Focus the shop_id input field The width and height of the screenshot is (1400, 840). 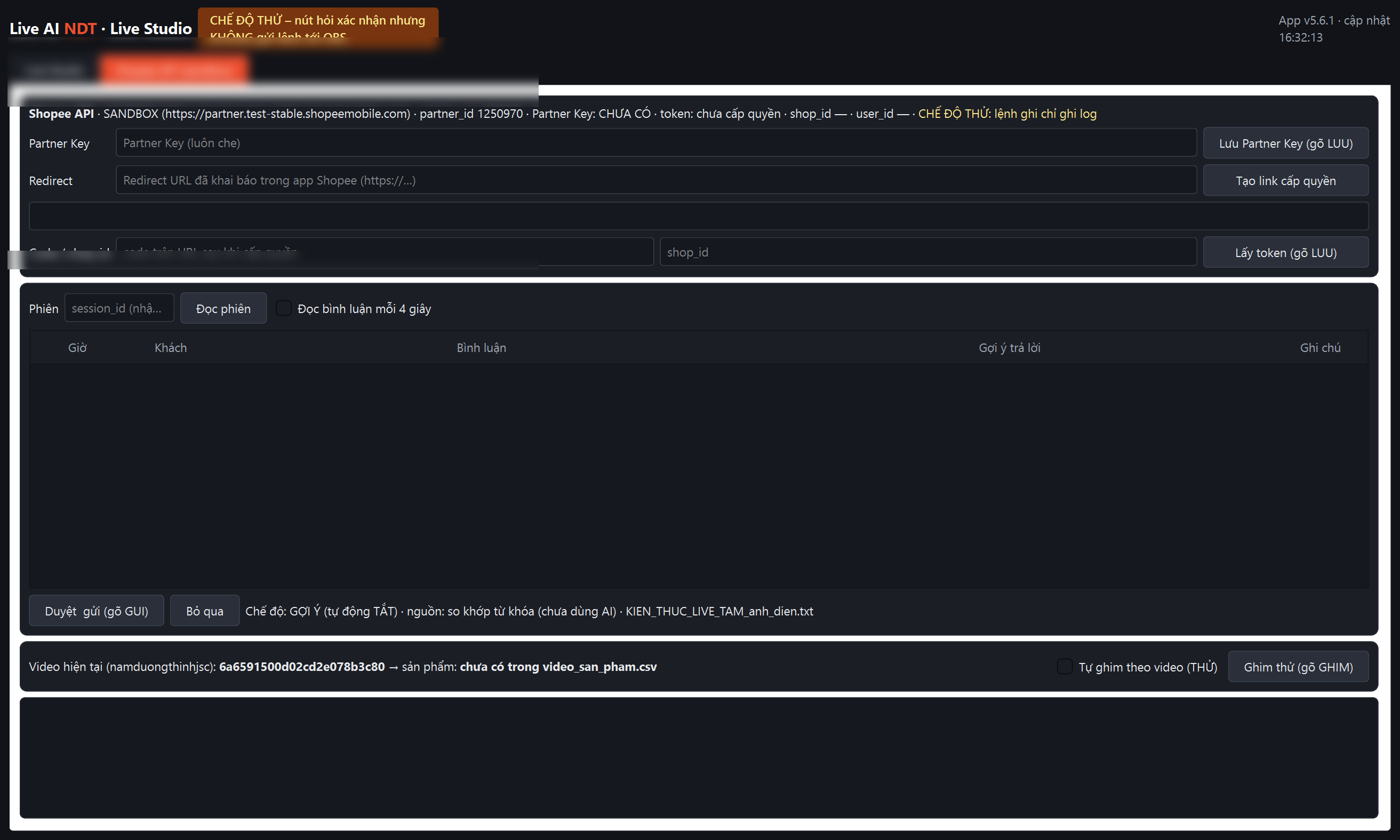point(928,252)
